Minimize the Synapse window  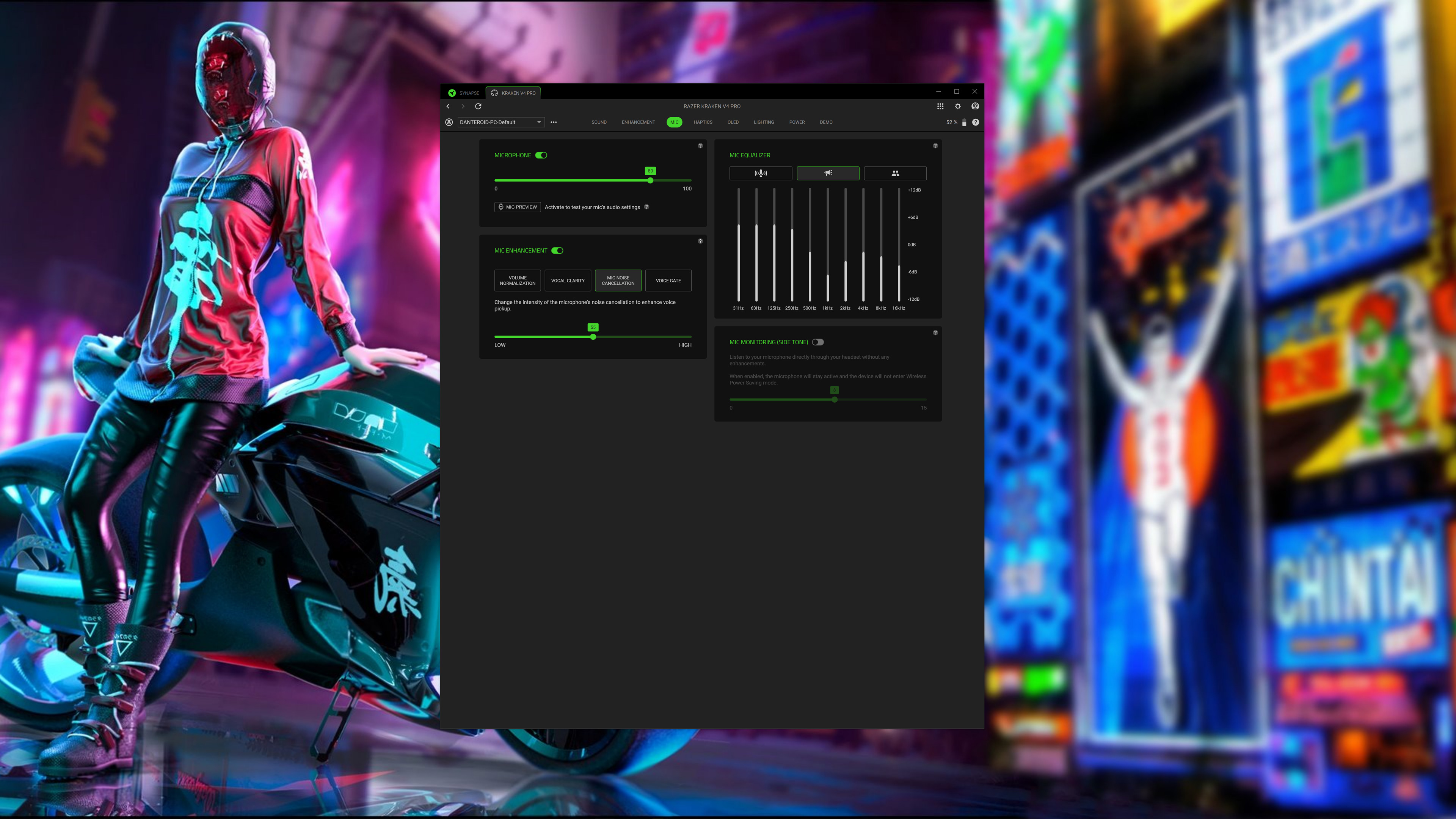[x=938, y=91]
